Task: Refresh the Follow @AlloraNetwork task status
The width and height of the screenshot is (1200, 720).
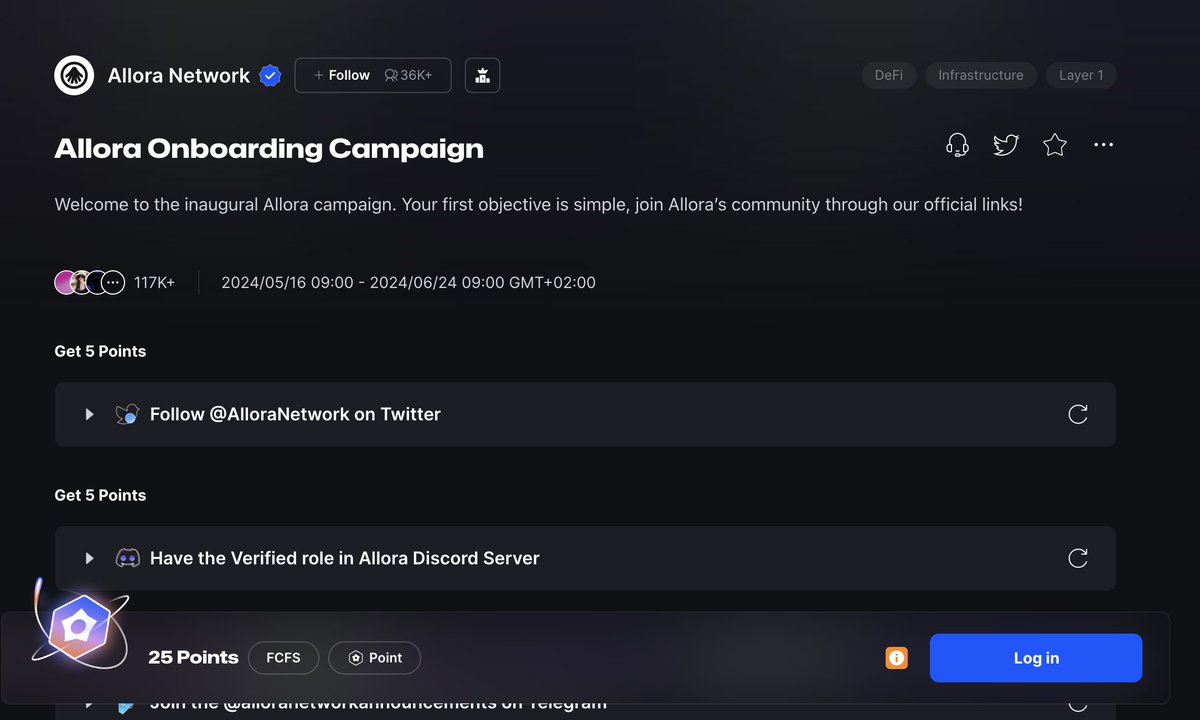Action: [x=1078, y=414]
